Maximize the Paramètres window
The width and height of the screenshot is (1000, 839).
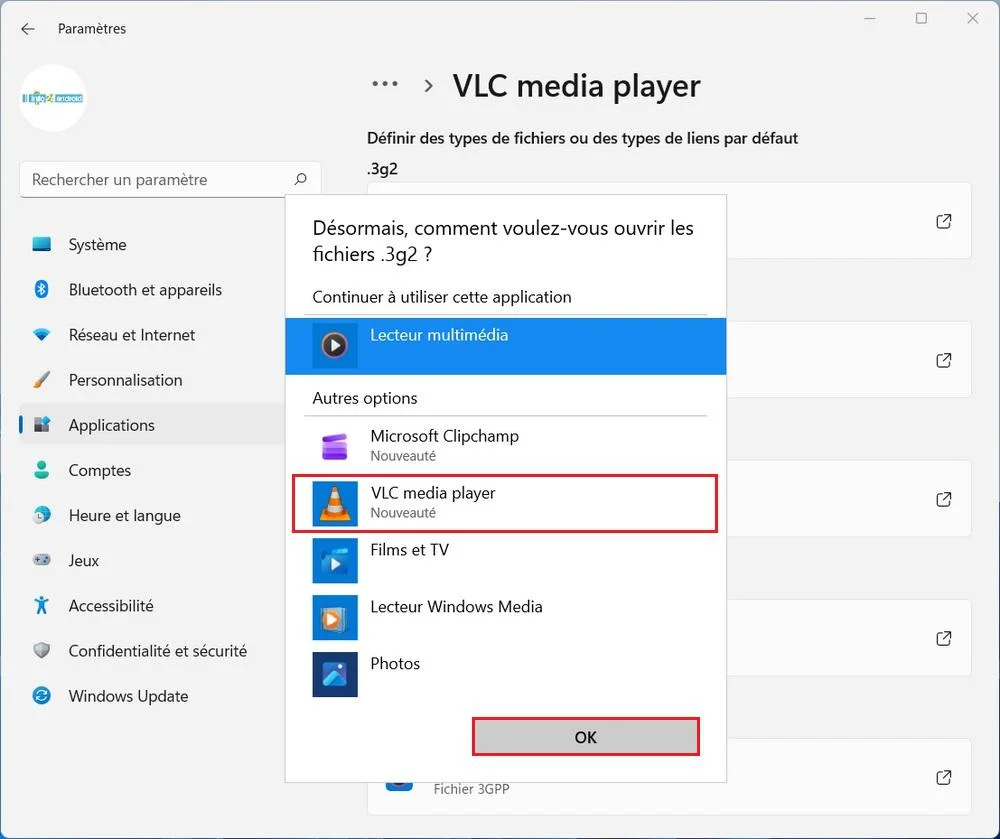tap(922, 18)
